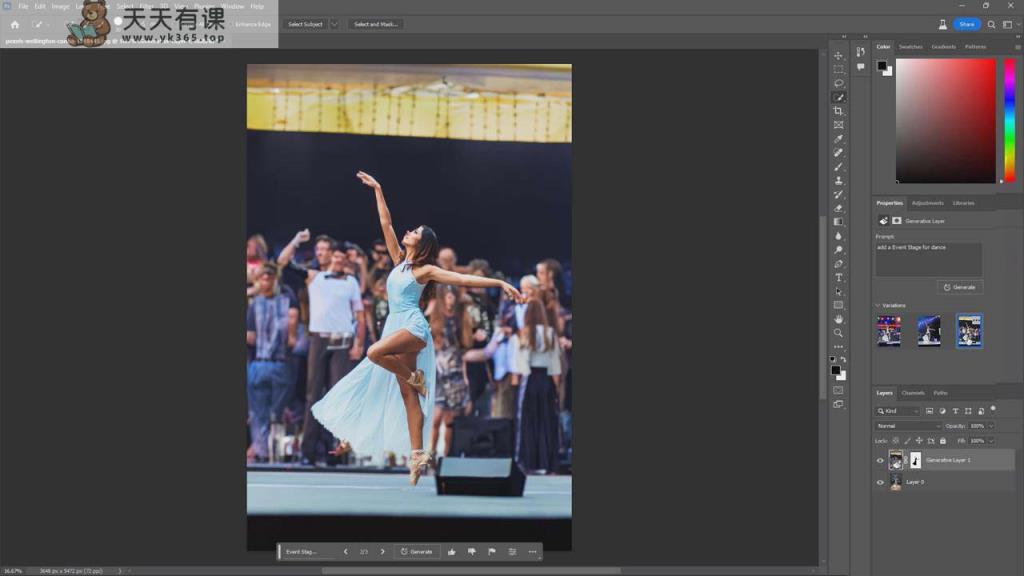Select the Quick Selection tool
The image size is (1024, 576).
839,97
